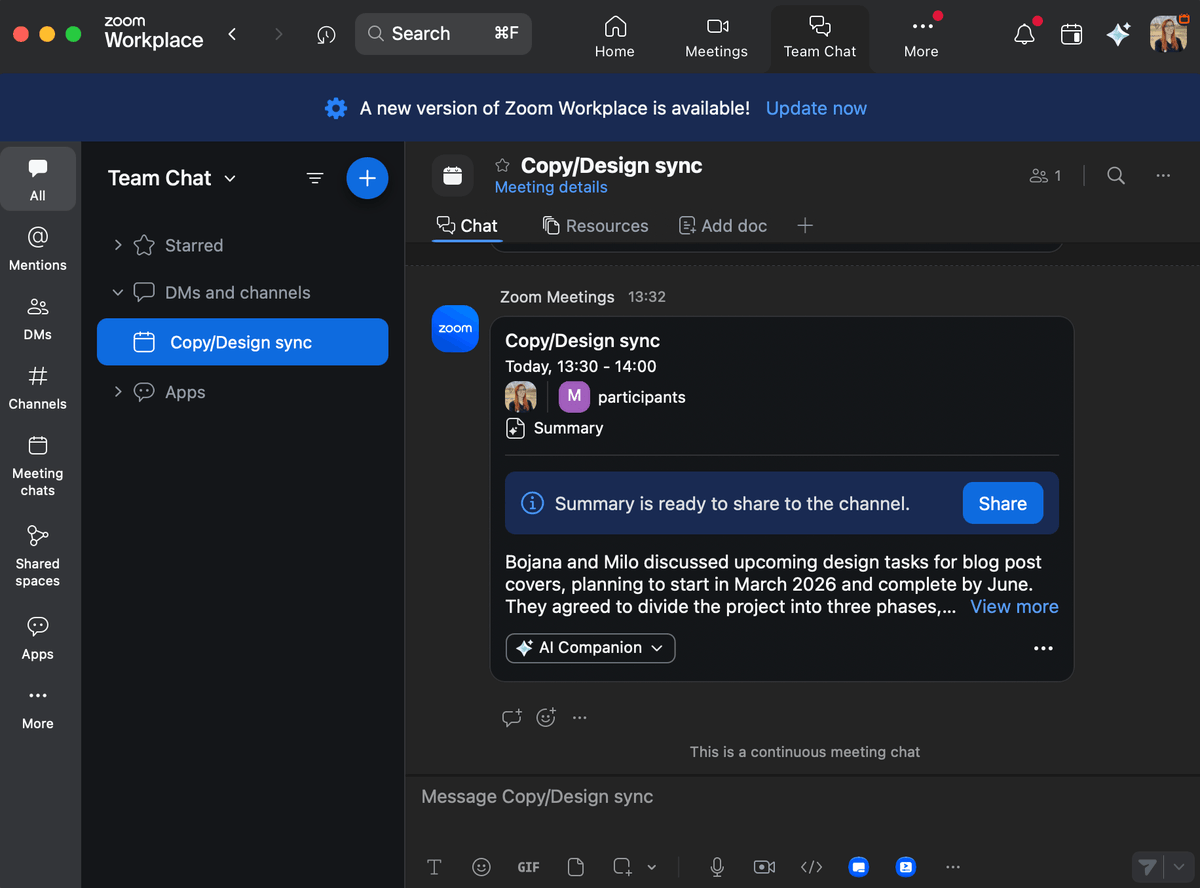Click the View more summary link

point(1014,607)
